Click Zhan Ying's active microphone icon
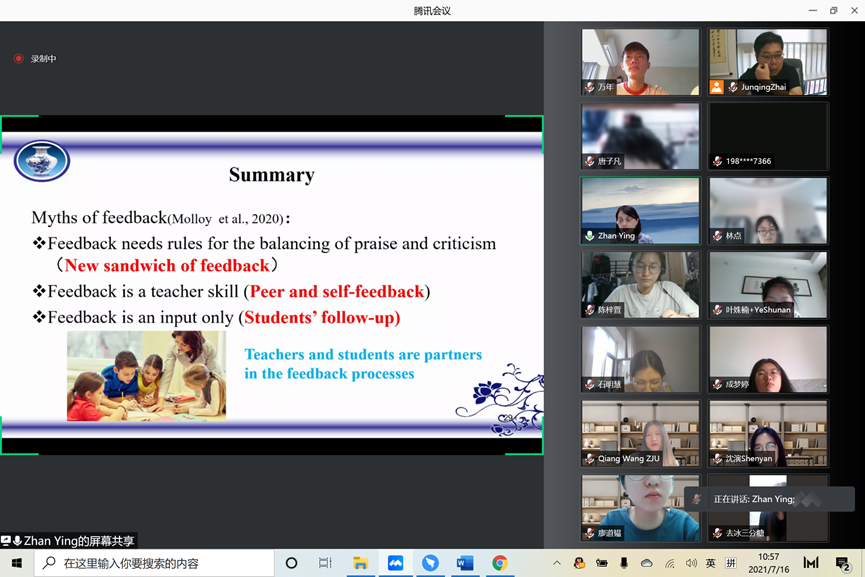This screenshot has width=865, height=577. coord(590,236)
